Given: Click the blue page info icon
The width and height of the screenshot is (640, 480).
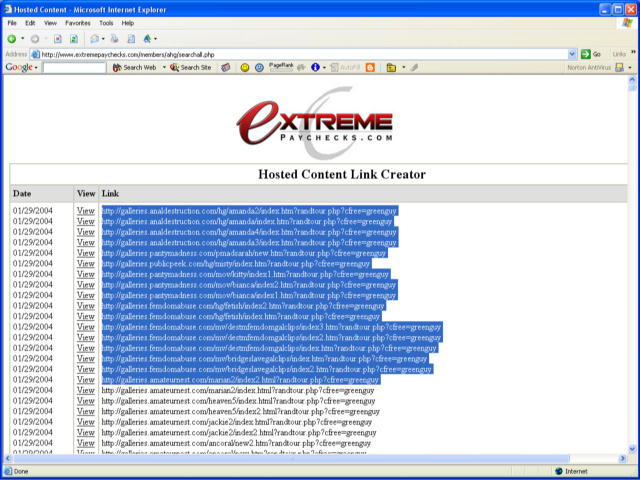Looking at the screenshot, I should pos(316,68).
